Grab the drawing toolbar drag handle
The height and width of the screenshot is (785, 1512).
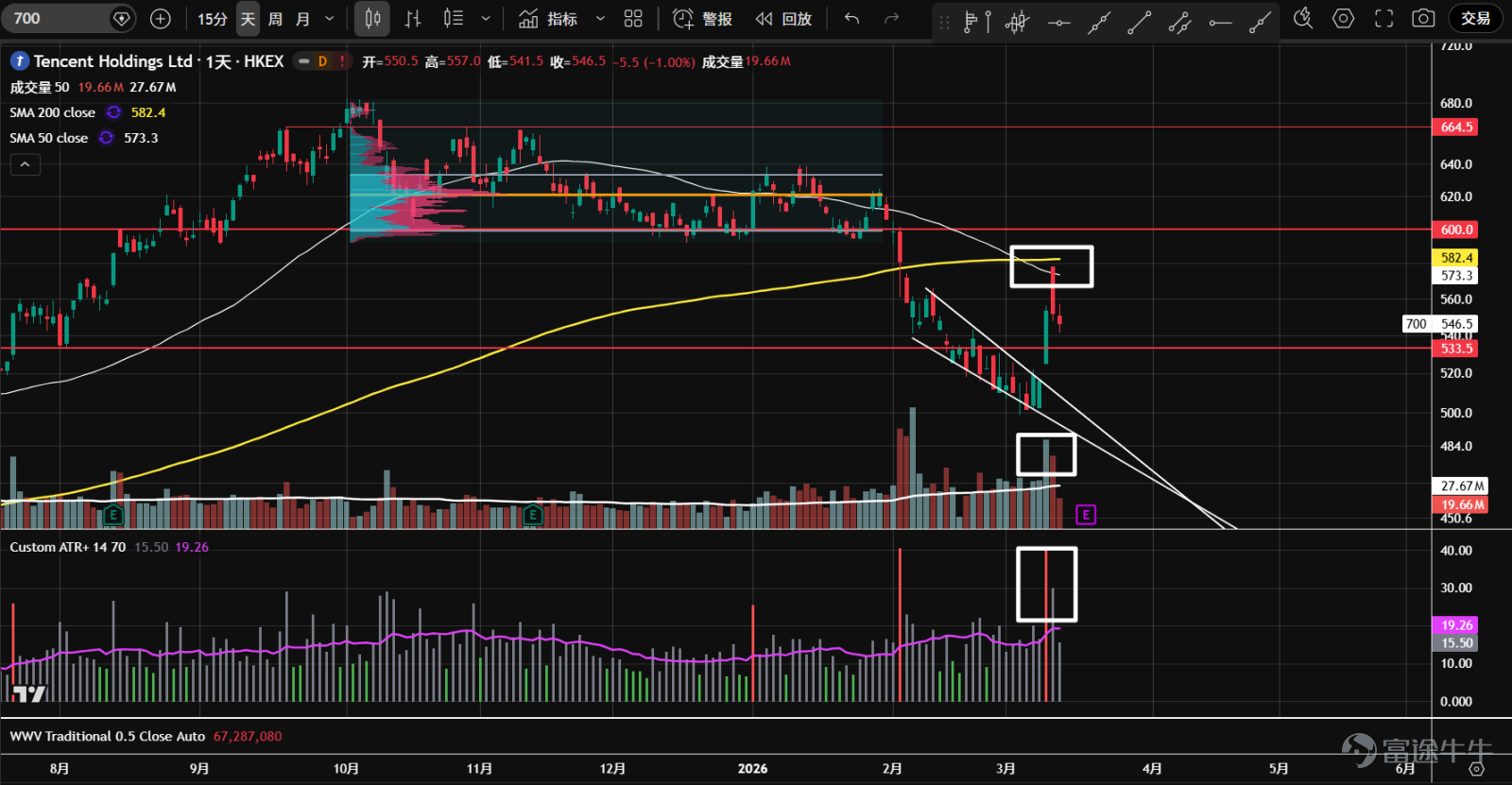[x=944, y=21]
